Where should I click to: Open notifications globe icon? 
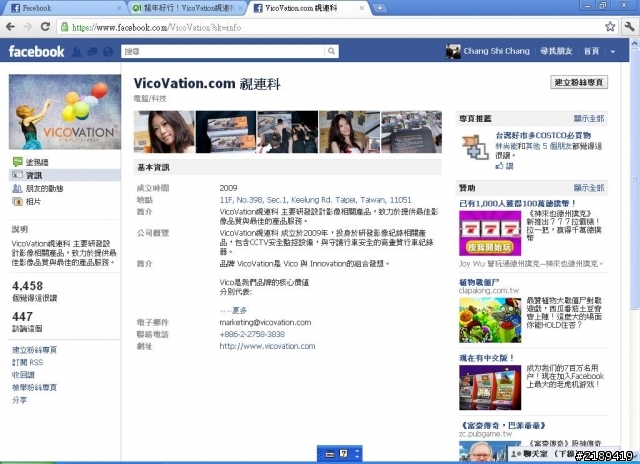pos(108,51)
